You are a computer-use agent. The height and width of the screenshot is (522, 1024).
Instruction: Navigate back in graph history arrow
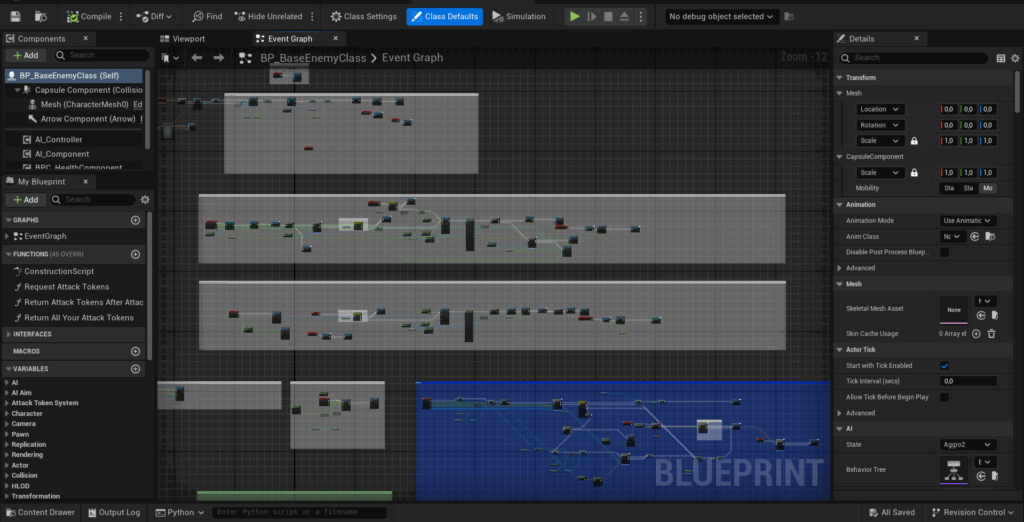click(x=197, y=58)
